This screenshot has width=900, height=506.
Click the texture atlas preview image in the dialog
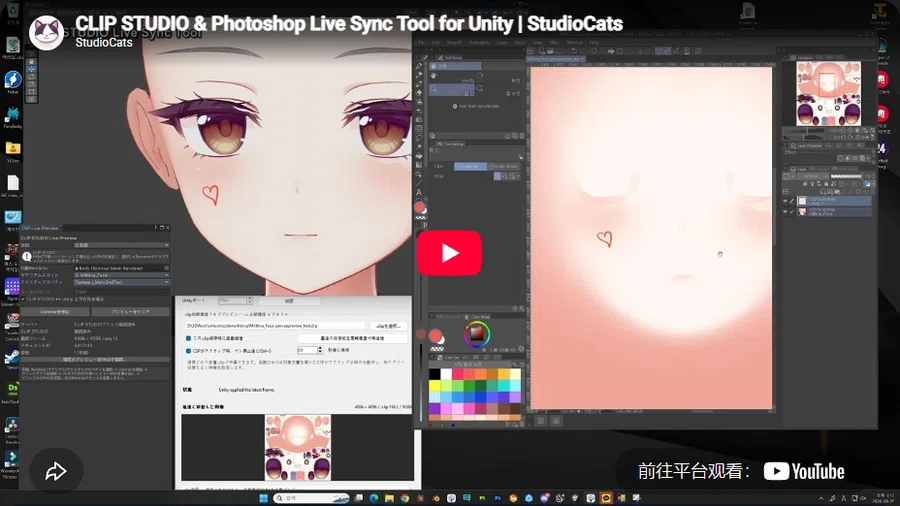click(x=297, y=447)
